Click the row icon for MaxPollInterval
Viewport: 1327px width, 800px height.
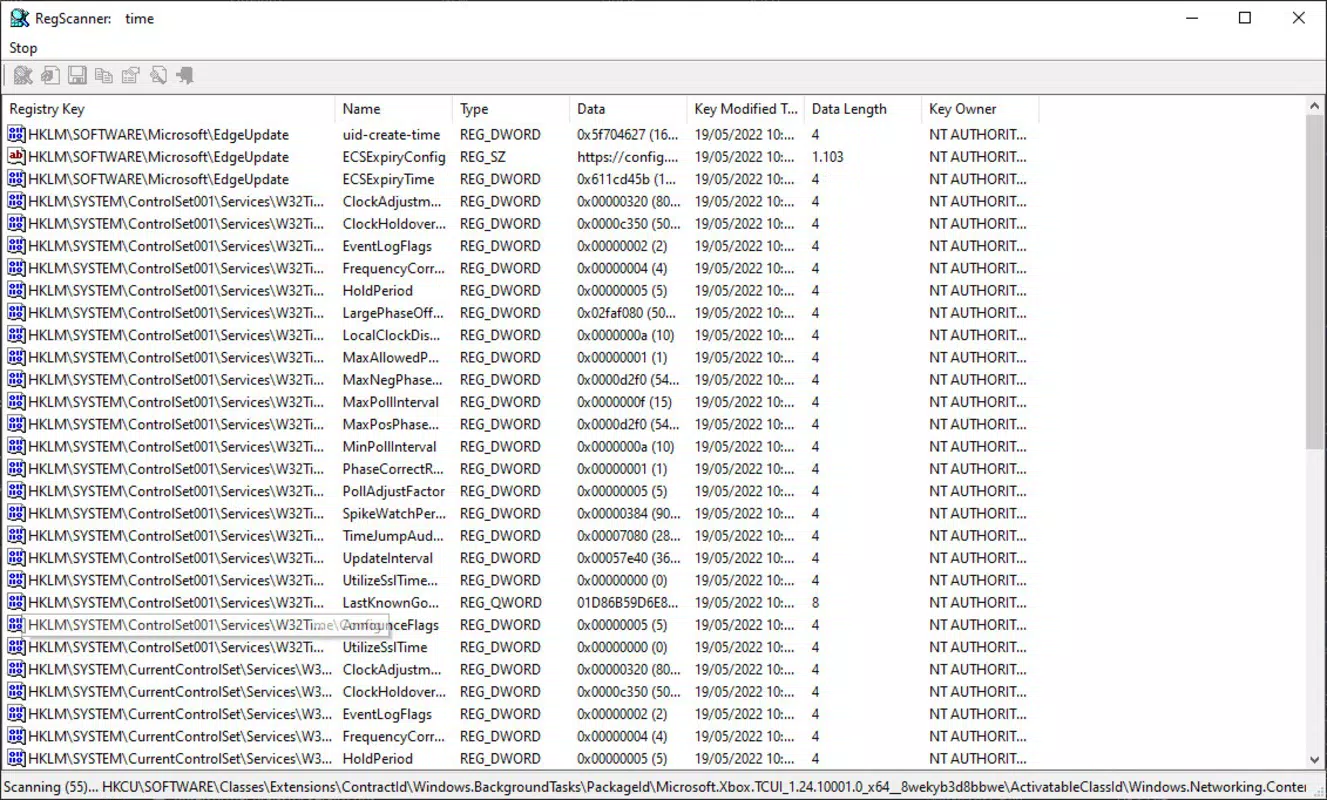(x=16, y=402)
